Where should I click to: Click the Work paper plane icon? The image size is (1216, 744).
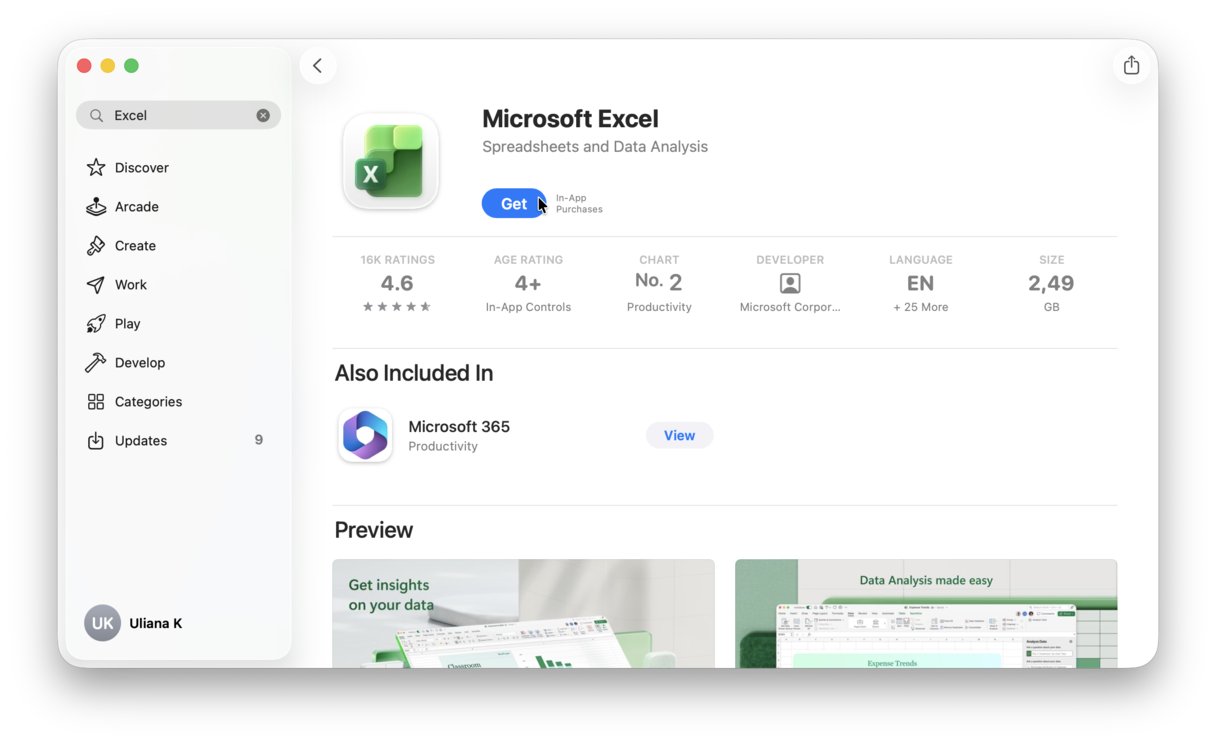[96, 284]
